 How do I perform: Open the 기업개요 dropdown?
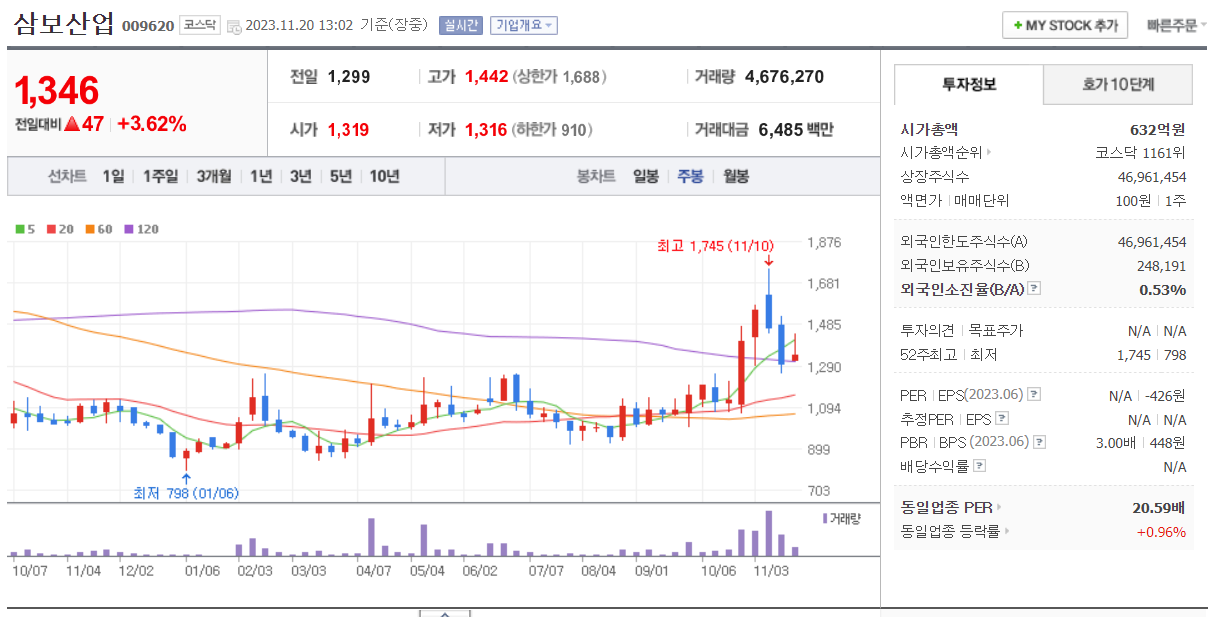tap(523, 26)
